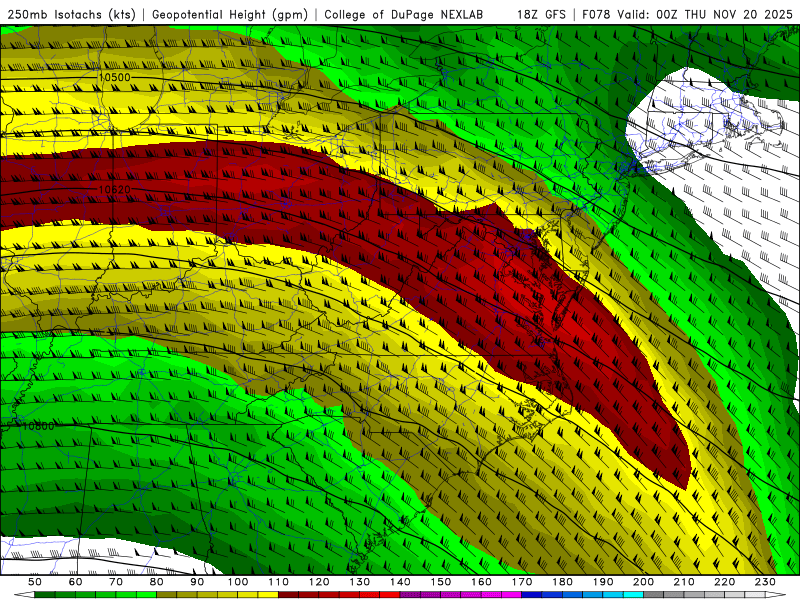Pick the bright green swatch ending at 80
The image size is (800, 600).
click(146, 594)
